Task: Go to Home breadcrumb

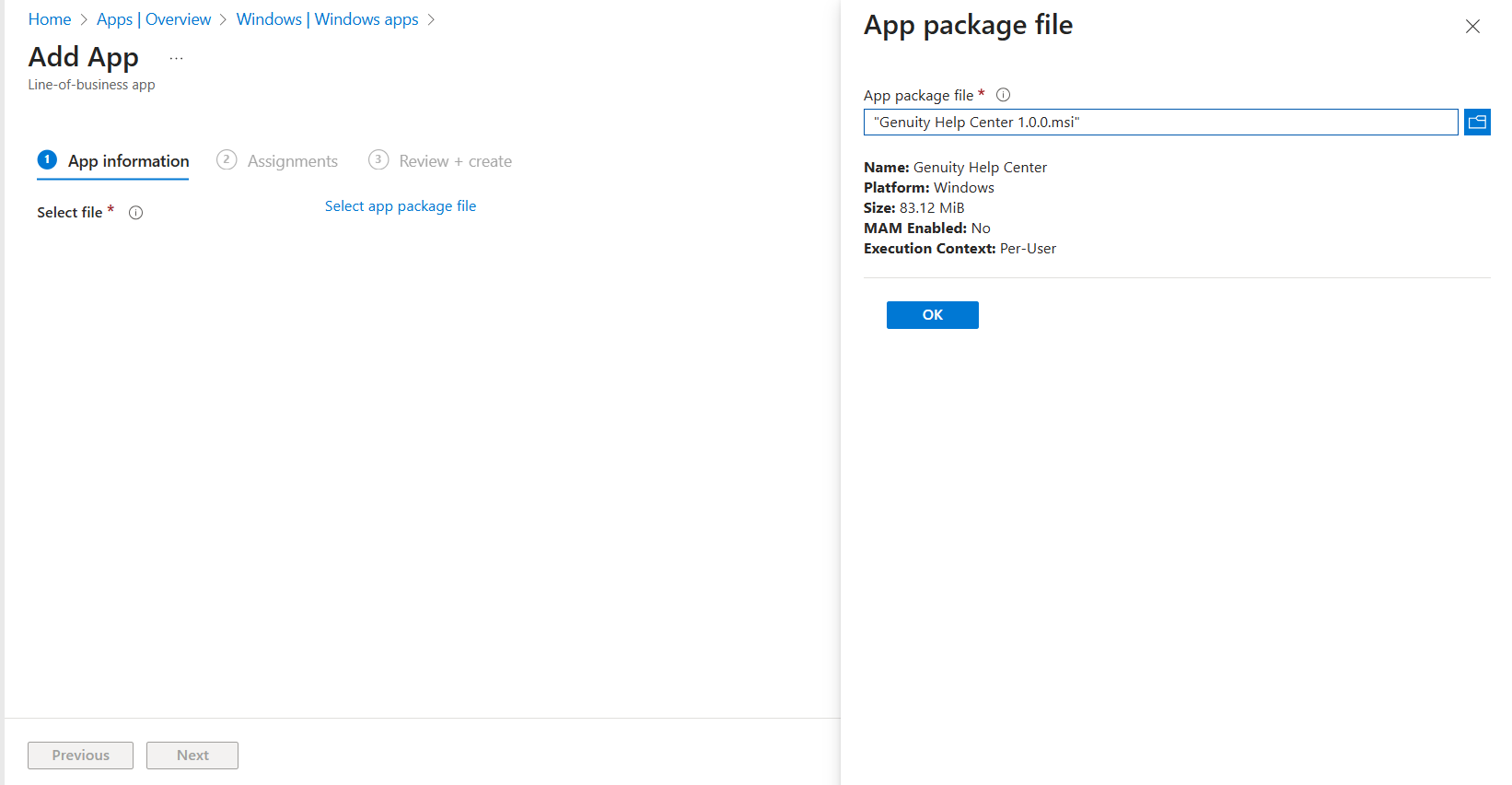Action: click(x=50, y=19)
